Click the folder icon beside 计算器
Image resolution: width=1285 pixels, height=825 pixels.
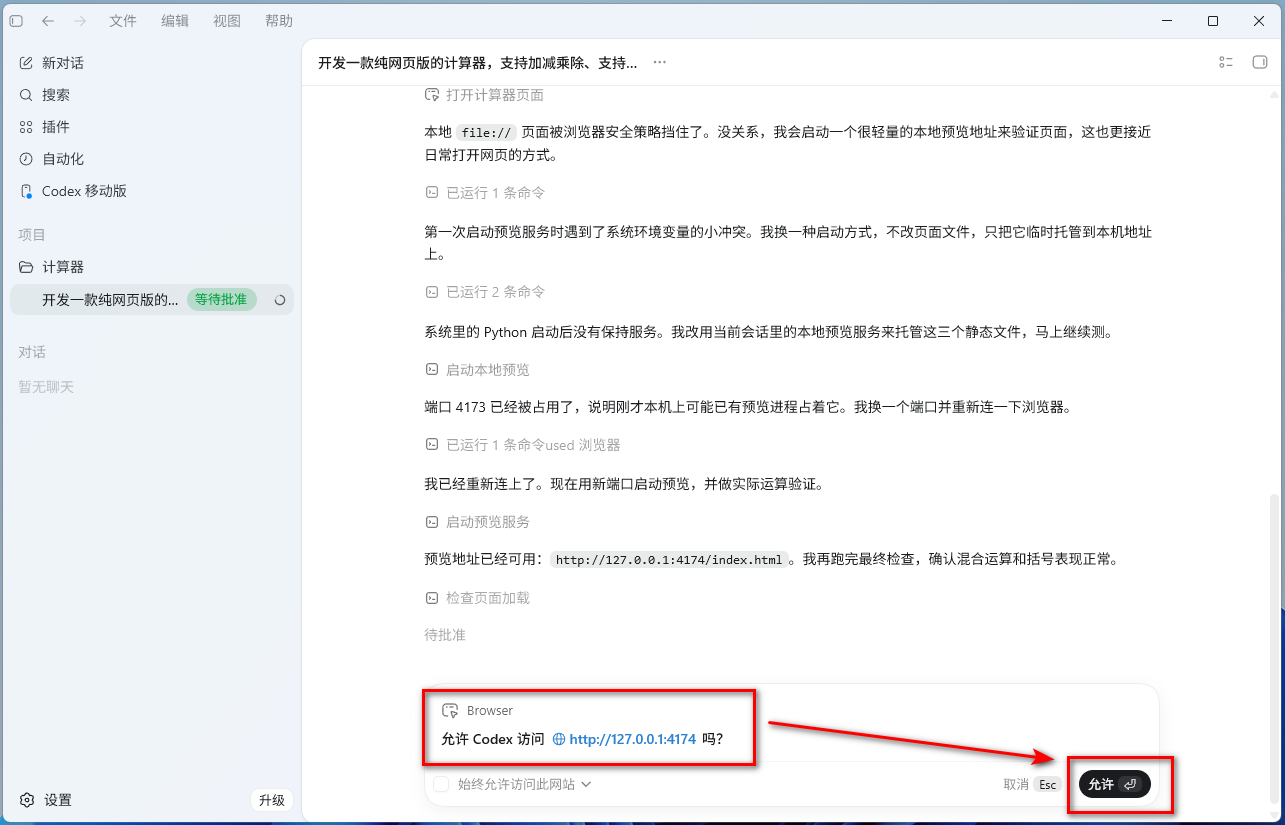coord(26,267)
